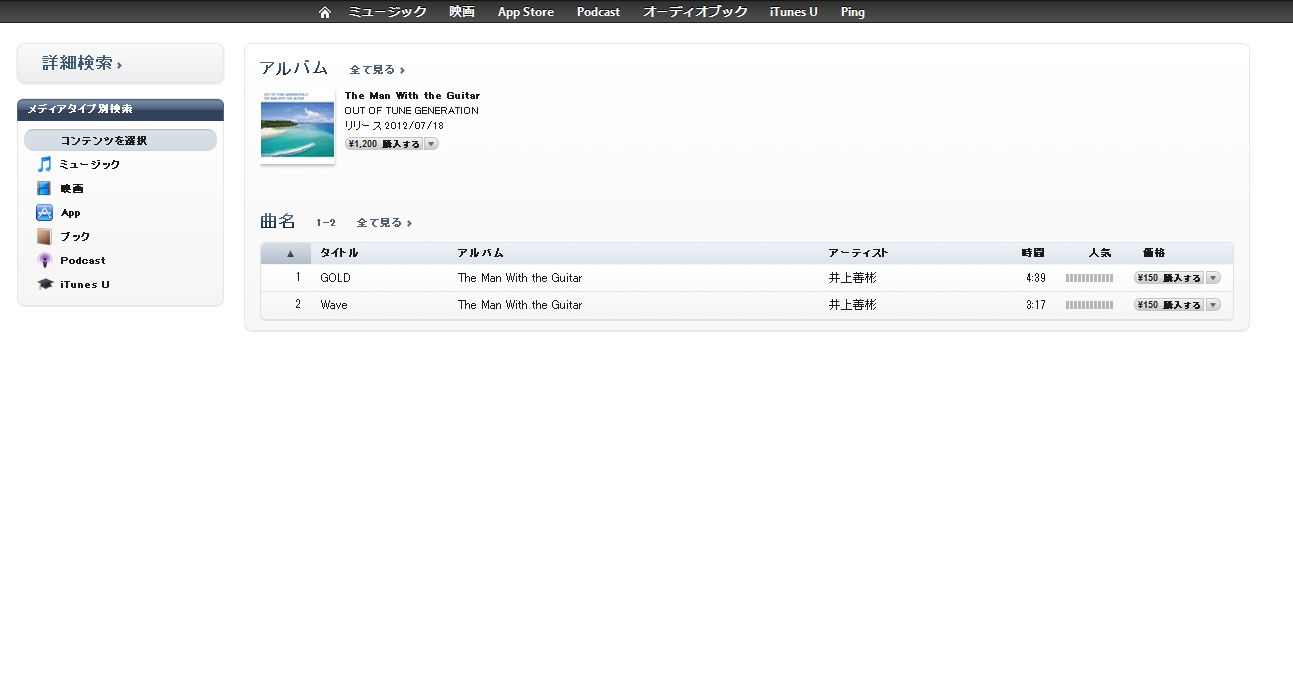Sort by アルバム column header
The image size is (1293, 690).
[x=481, y=253]
